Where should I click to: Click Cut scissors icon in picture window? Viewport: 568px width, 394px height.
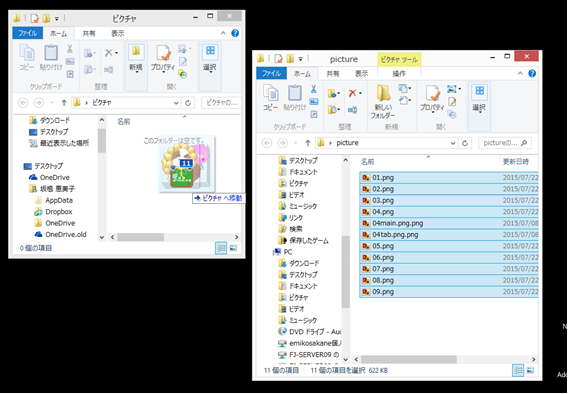click(314, 89)
